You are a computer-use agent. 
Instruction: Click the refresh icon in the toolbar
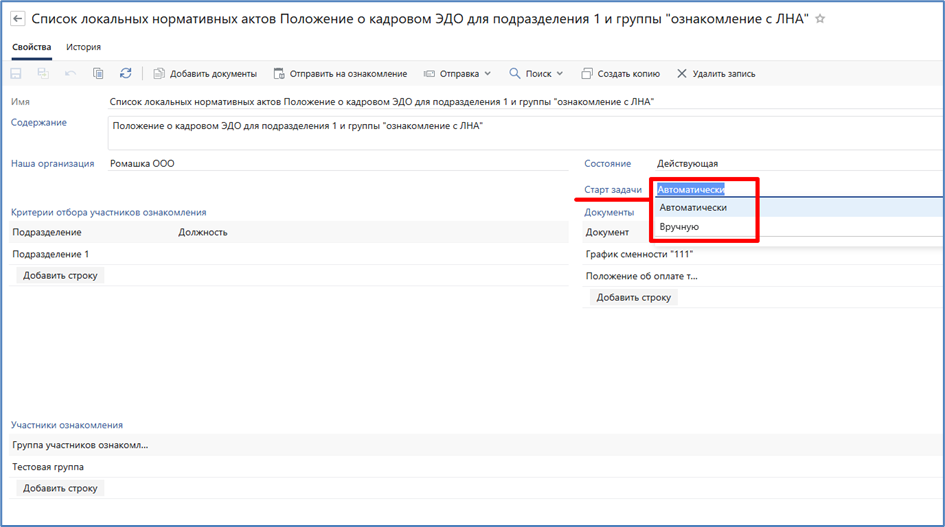point(125,73)
